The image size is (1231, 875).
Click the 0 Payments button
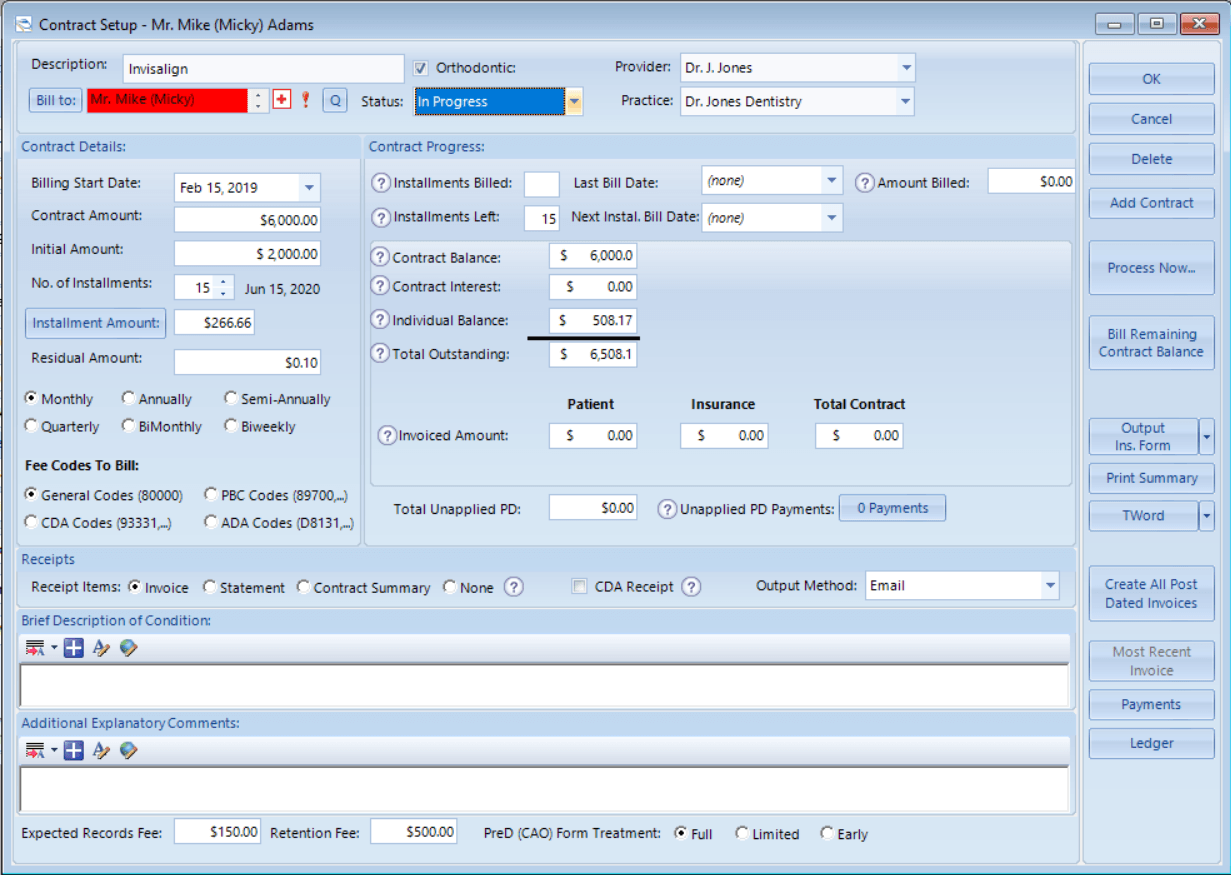[892, 508]
